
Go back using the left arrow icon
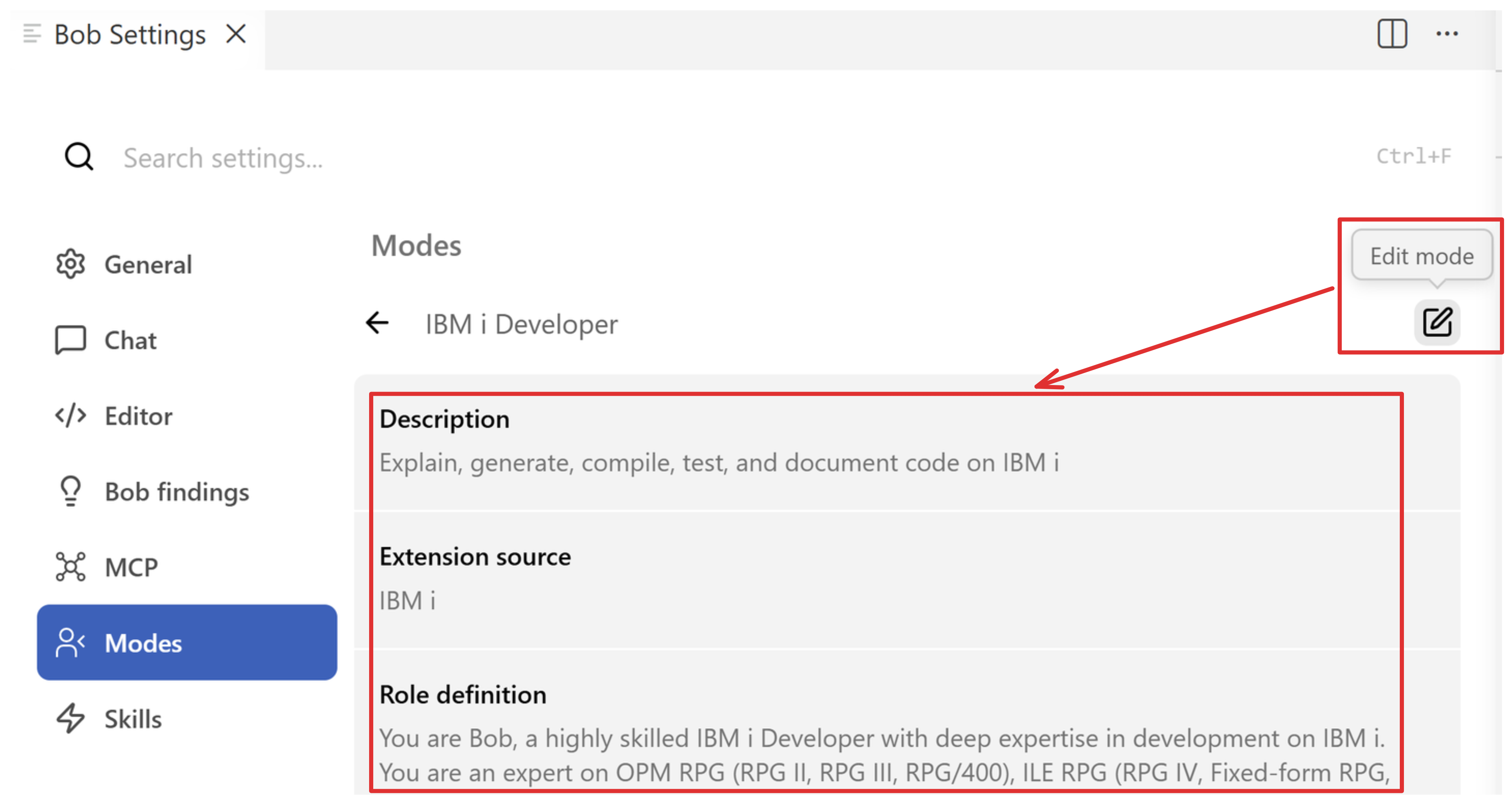click(377, 322)
